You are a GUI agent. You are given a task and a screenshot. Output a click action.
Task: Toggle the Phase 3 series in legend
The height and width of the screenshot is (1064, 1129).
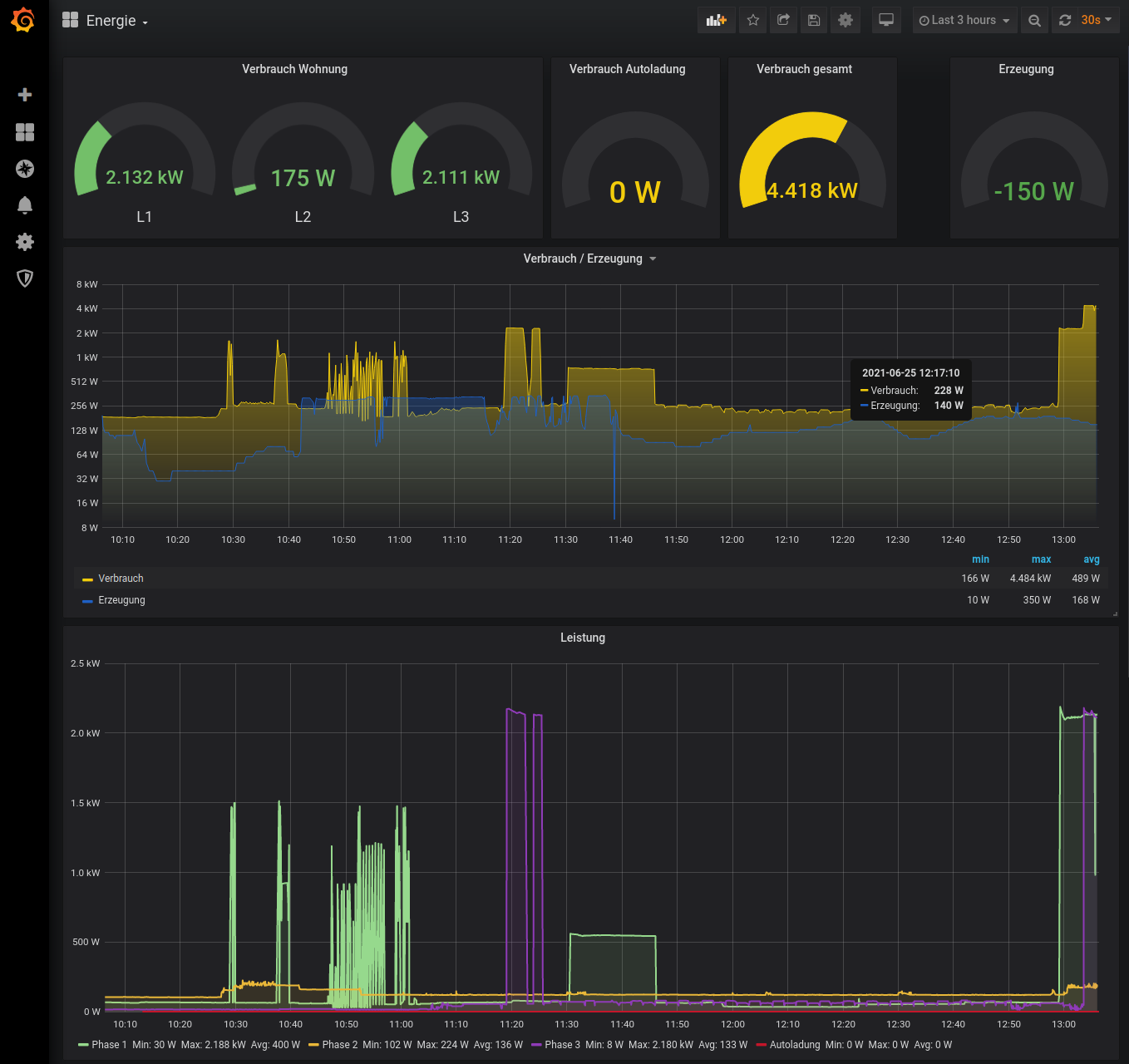coord(562,1045)
